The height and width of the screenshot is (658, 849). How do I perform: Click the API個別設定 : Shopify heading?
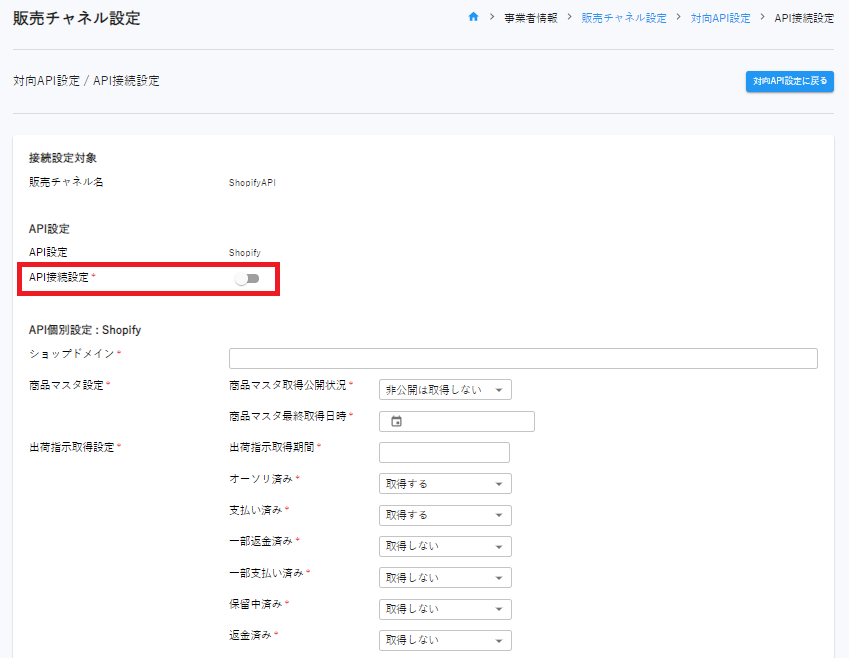click(85, 330)
